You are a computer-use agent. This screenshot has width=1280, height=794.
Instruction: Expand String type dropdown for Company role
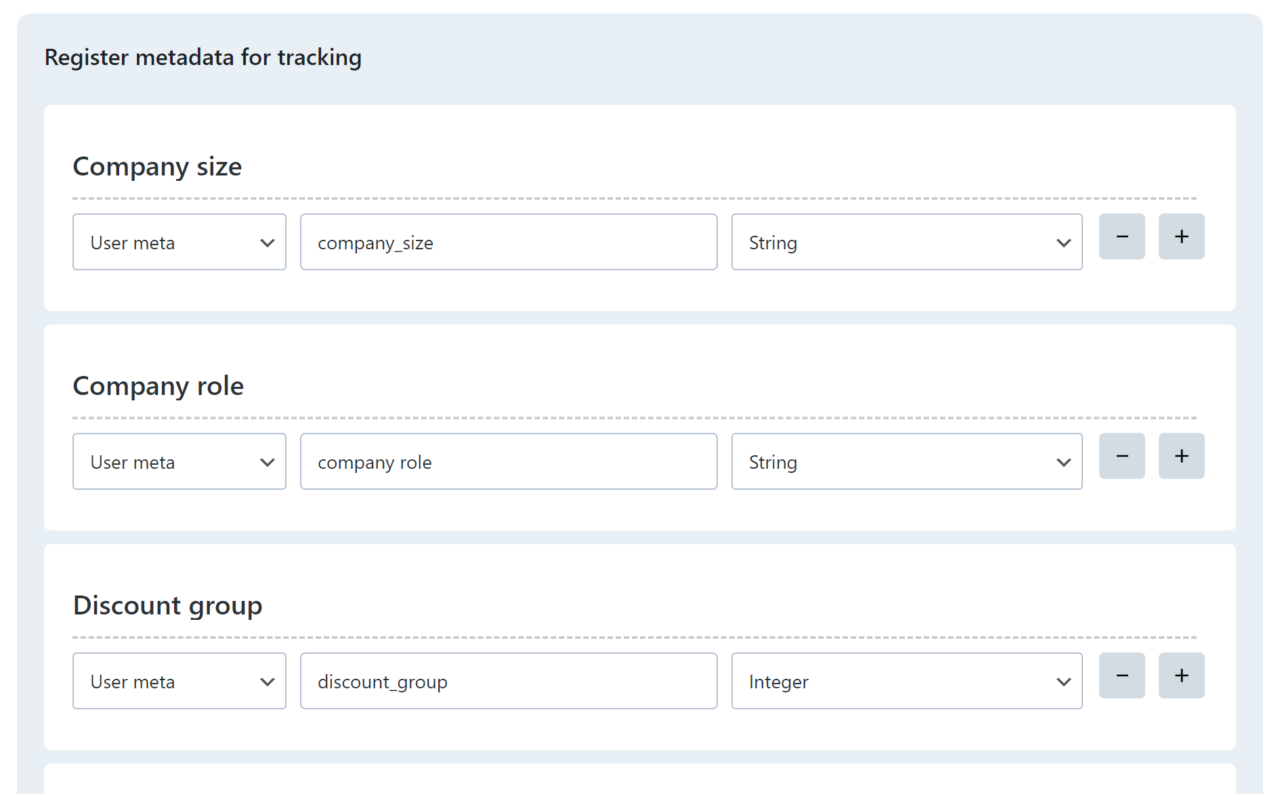click(906, 462)
